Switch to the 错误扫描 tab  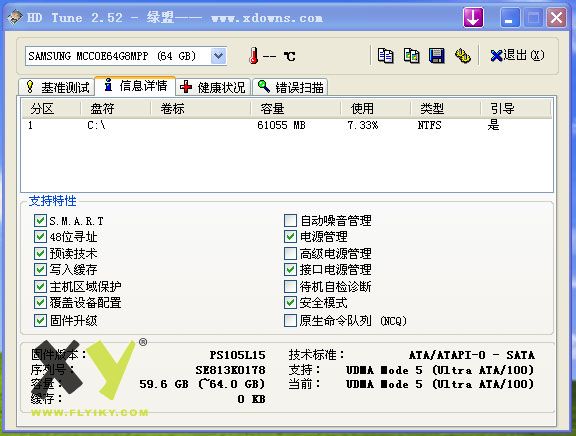pyautogui.click(x=291, y=87)
